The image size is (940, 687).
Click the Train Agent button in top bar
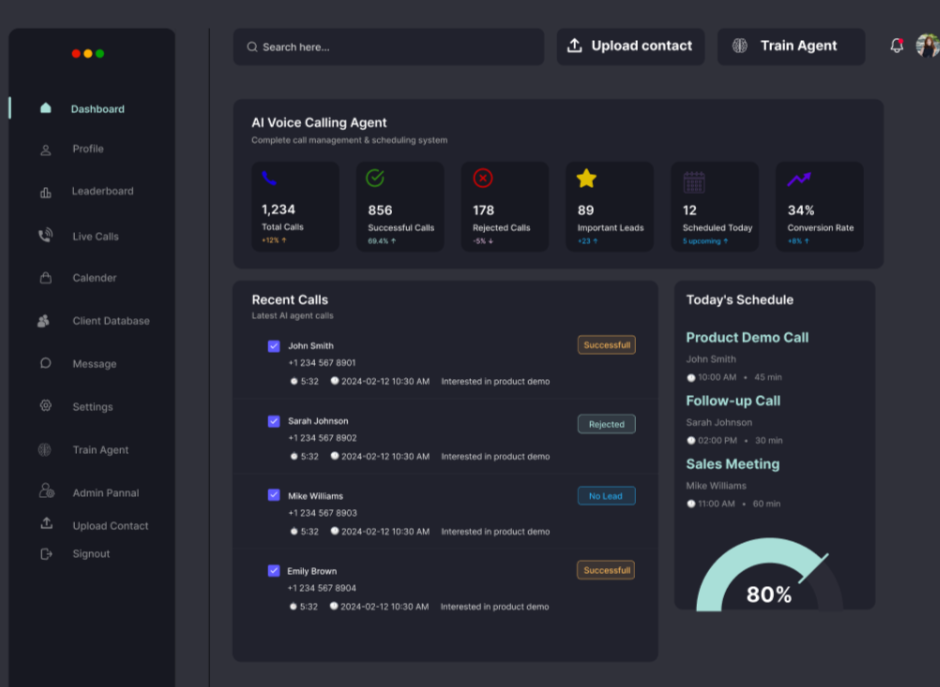791,46
